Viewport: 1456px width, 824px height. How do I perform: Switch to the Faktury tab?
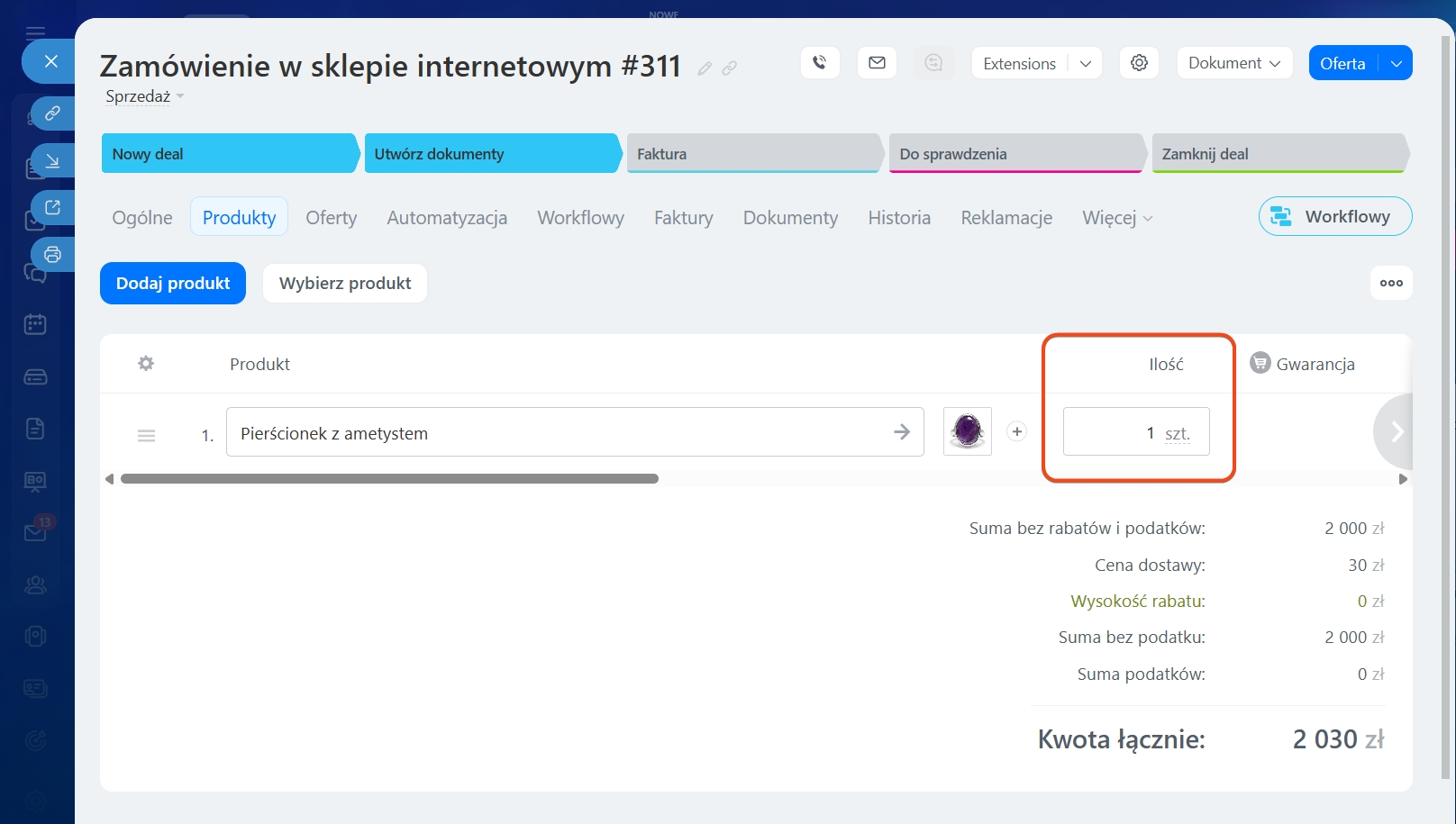click(683, 218)
